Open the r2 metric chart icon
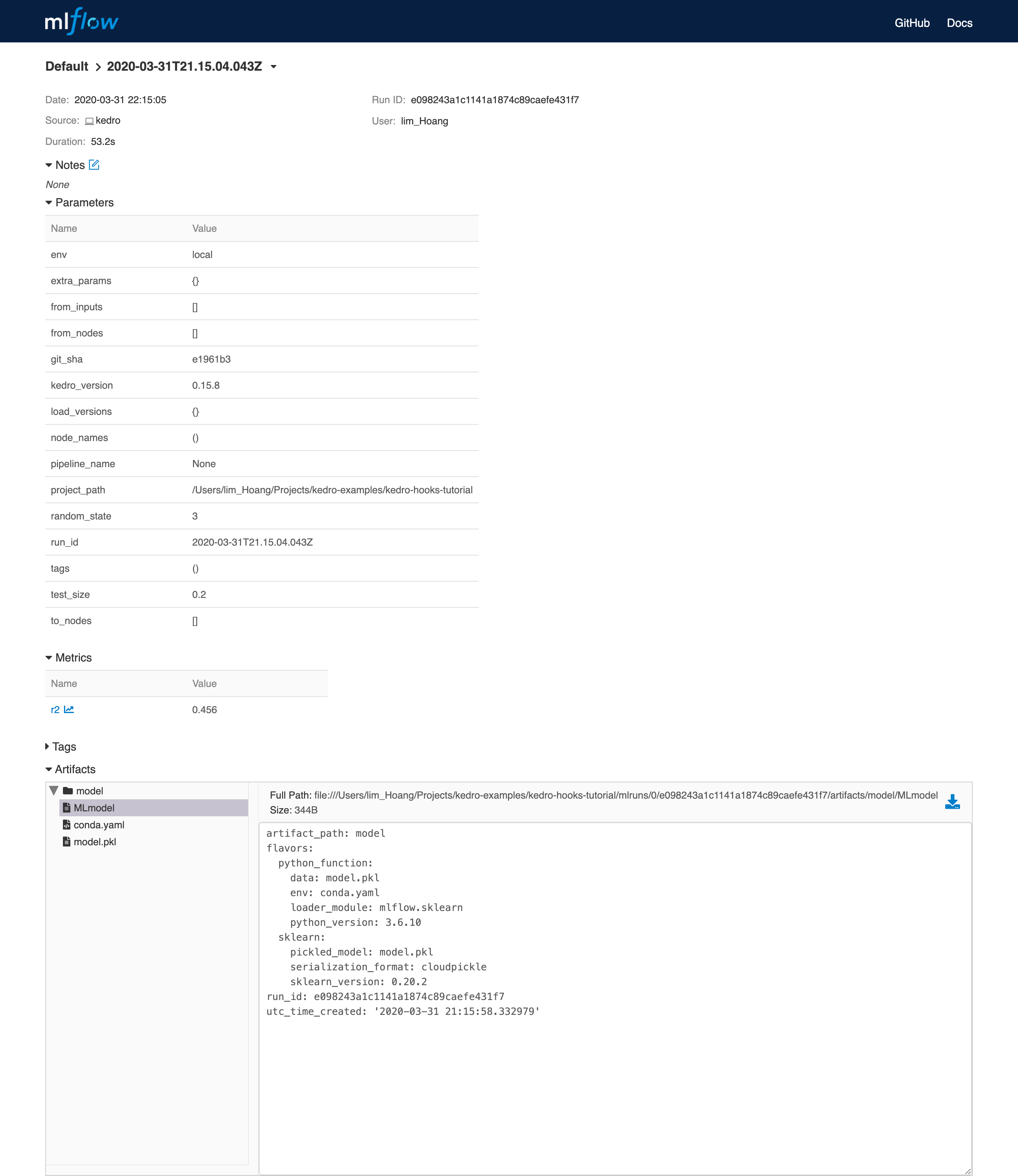 [69, 709]
